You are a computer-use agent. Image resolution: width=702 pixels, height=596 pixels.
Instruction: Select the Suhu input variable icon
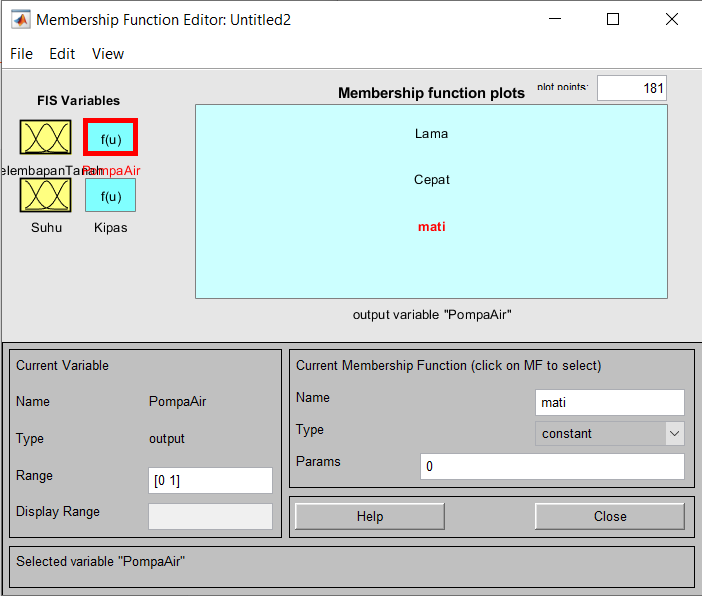tap(45, 195)
